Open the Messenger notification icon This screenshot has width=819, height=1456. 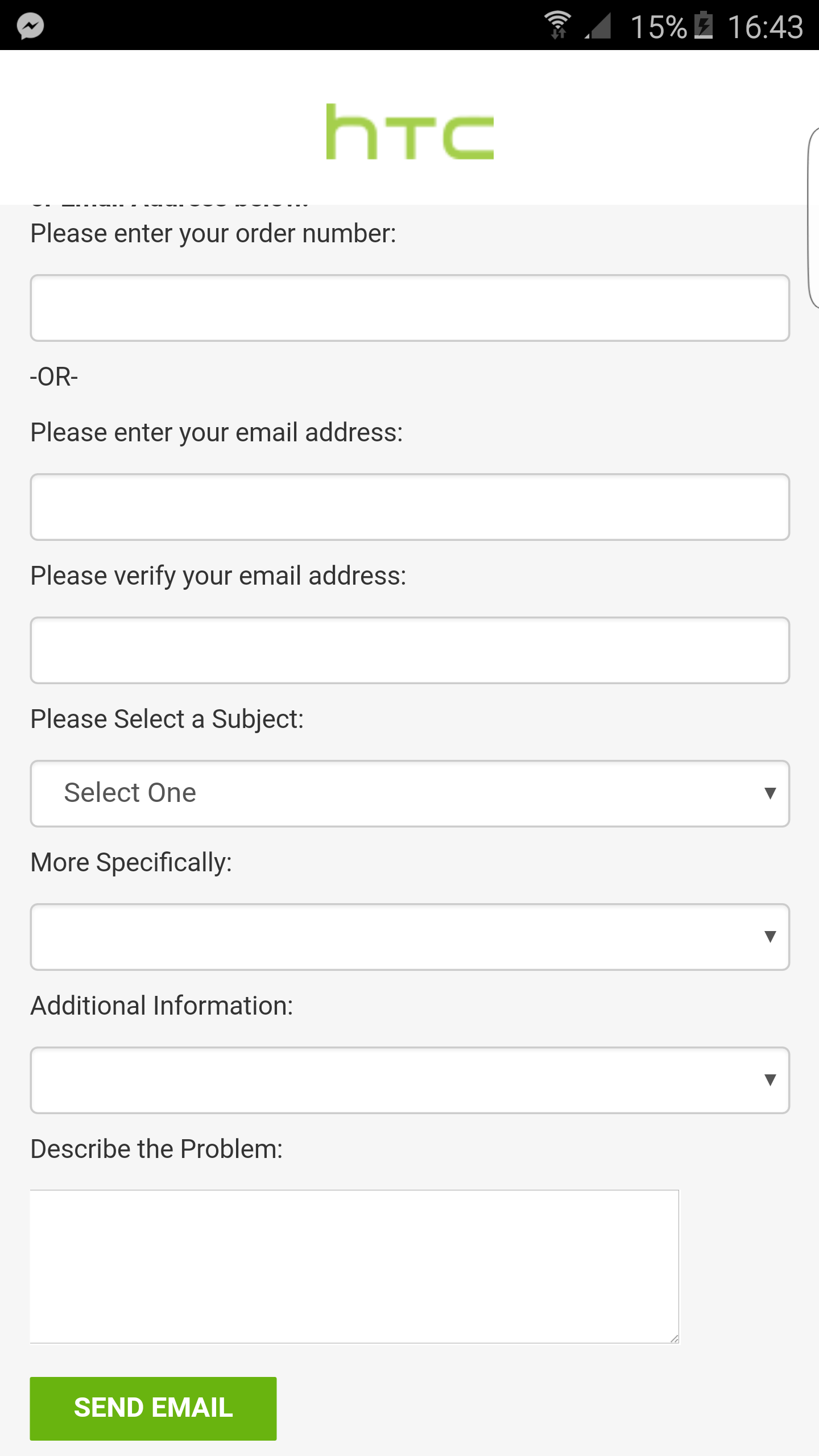point(30,26)
